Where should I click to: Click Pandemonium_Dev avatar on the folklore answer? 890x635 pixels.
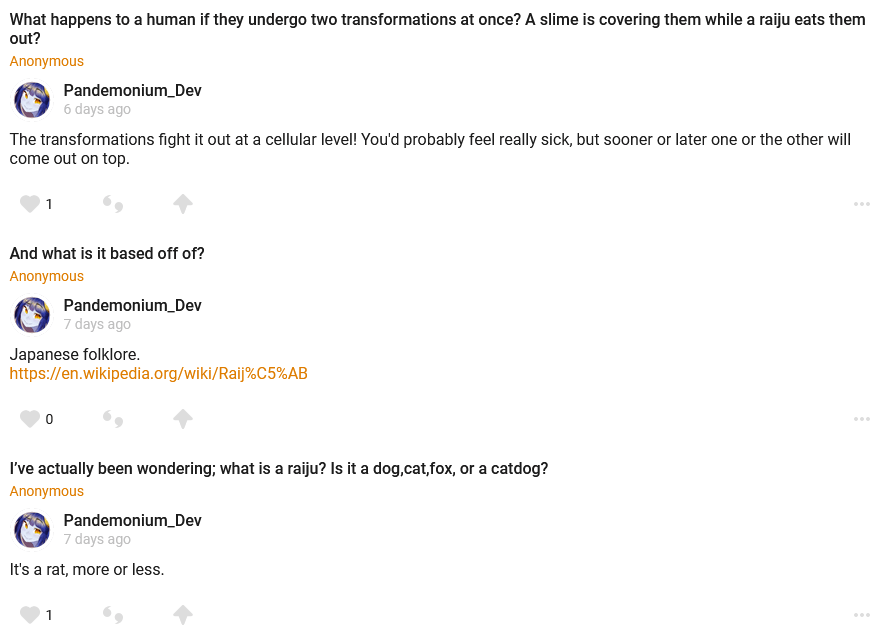[32, 315]
